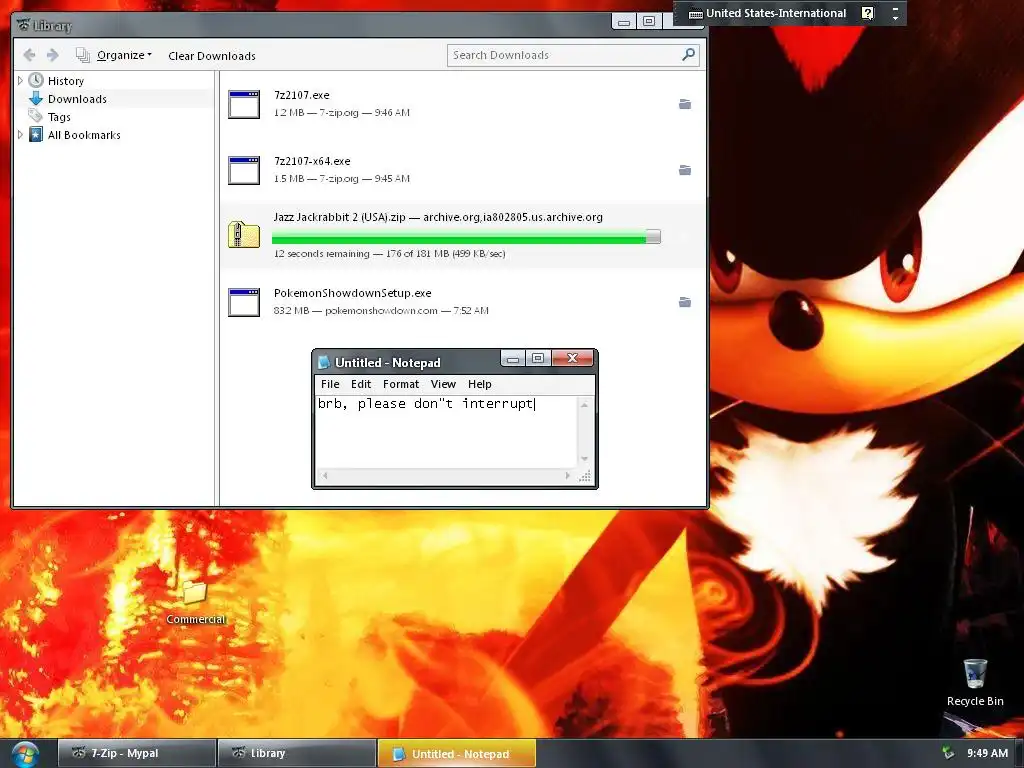The width and height of the screenshot is (1024, 768).
Task: Click the PokemonShowdownSetup.exe file icon
Action: (x=244, y=302)
